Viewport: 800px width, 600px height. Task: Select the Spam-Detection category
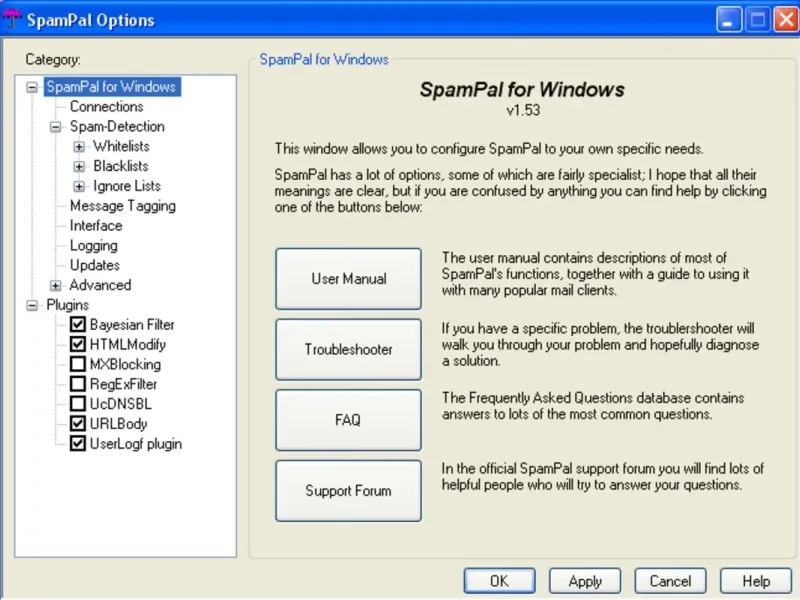click(117, 127)
